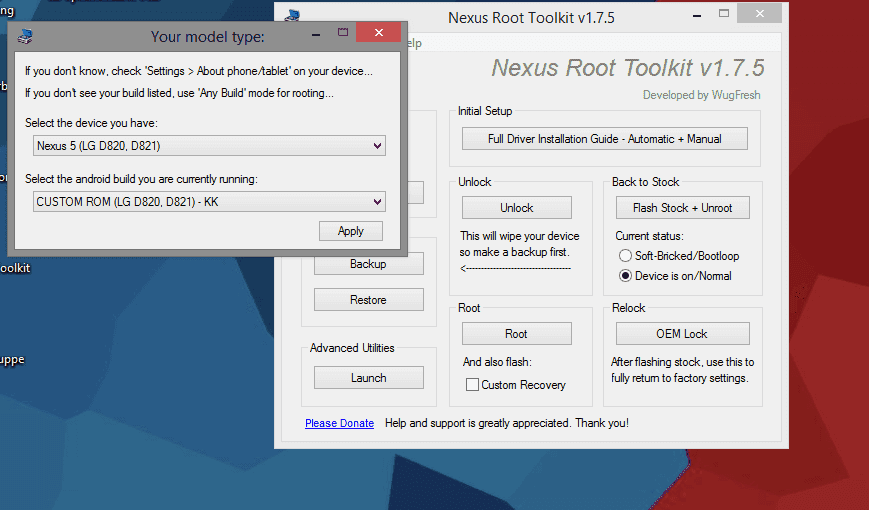The image size is (869, 510).
Task: Click the Nexus Root Toolkit window title icon
Action: [x=292, y=16]
